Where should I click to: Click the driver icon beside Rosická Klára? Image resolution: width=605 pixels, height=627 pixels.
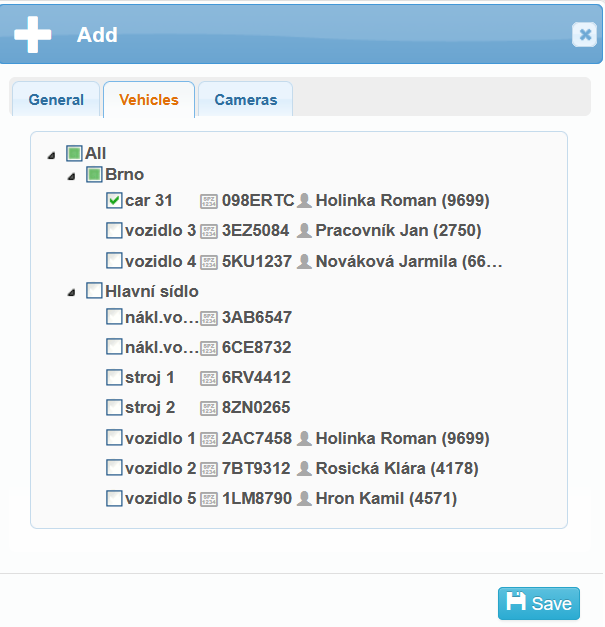click(304, 468)
